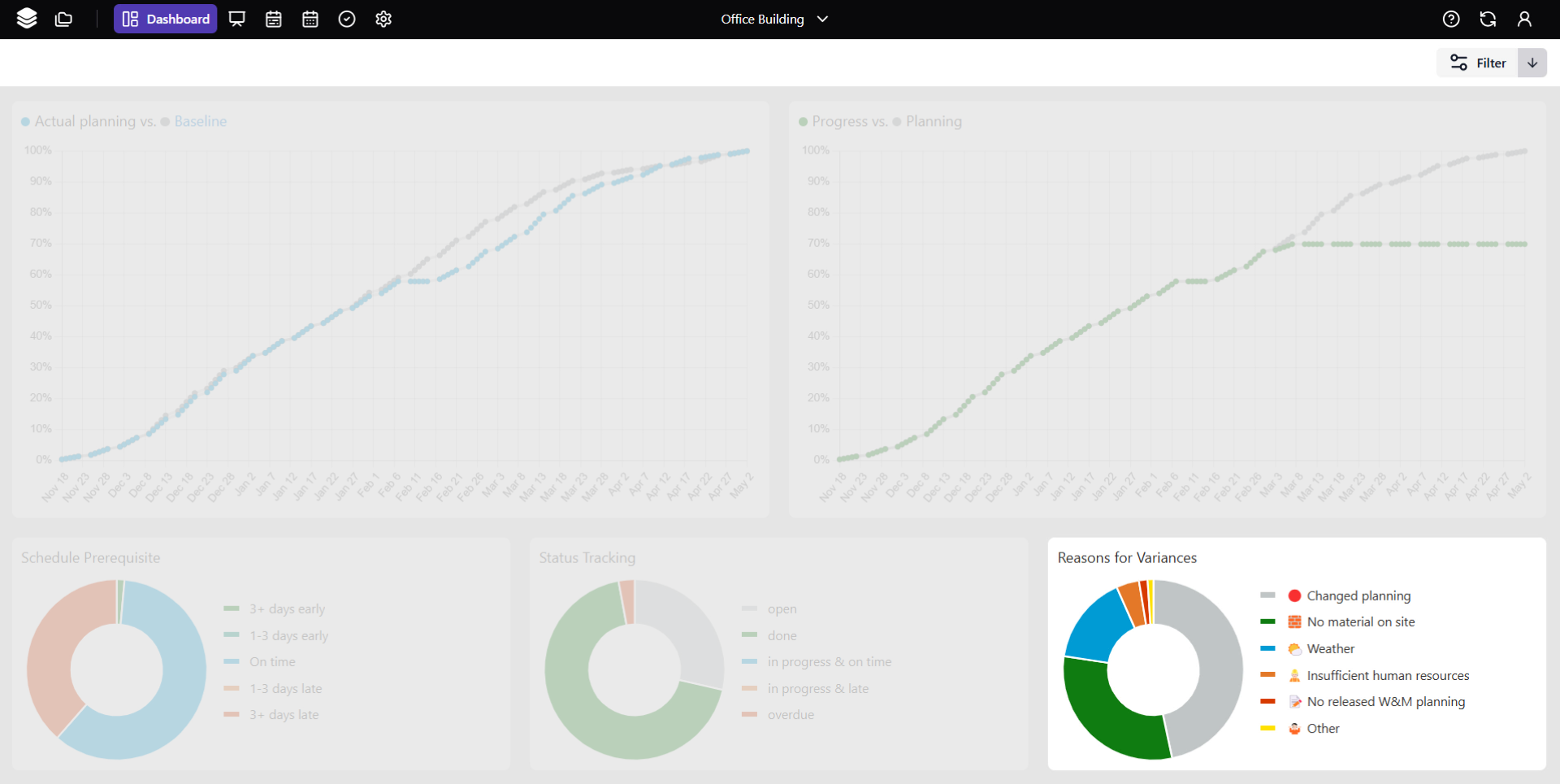
Task: Expand the Office Building project dropdown
Action: point(774,19)
